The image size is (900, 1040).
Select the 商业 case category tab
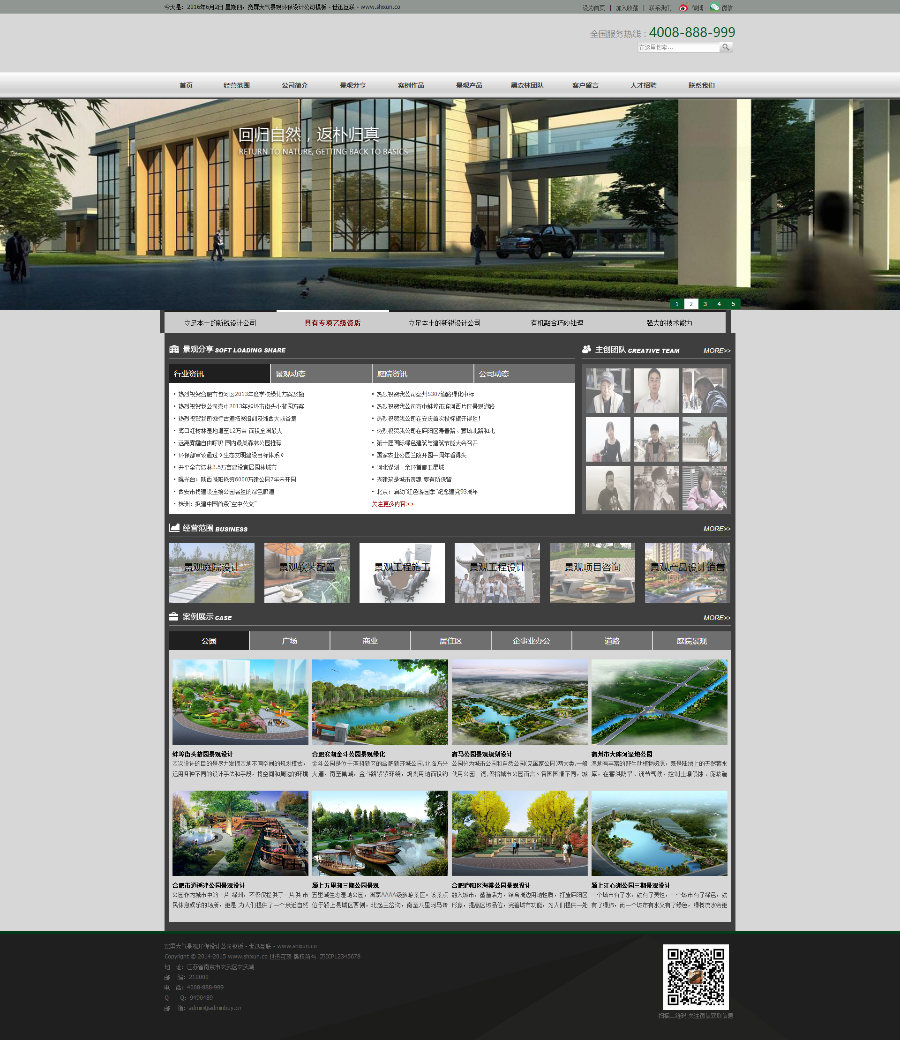370,641
